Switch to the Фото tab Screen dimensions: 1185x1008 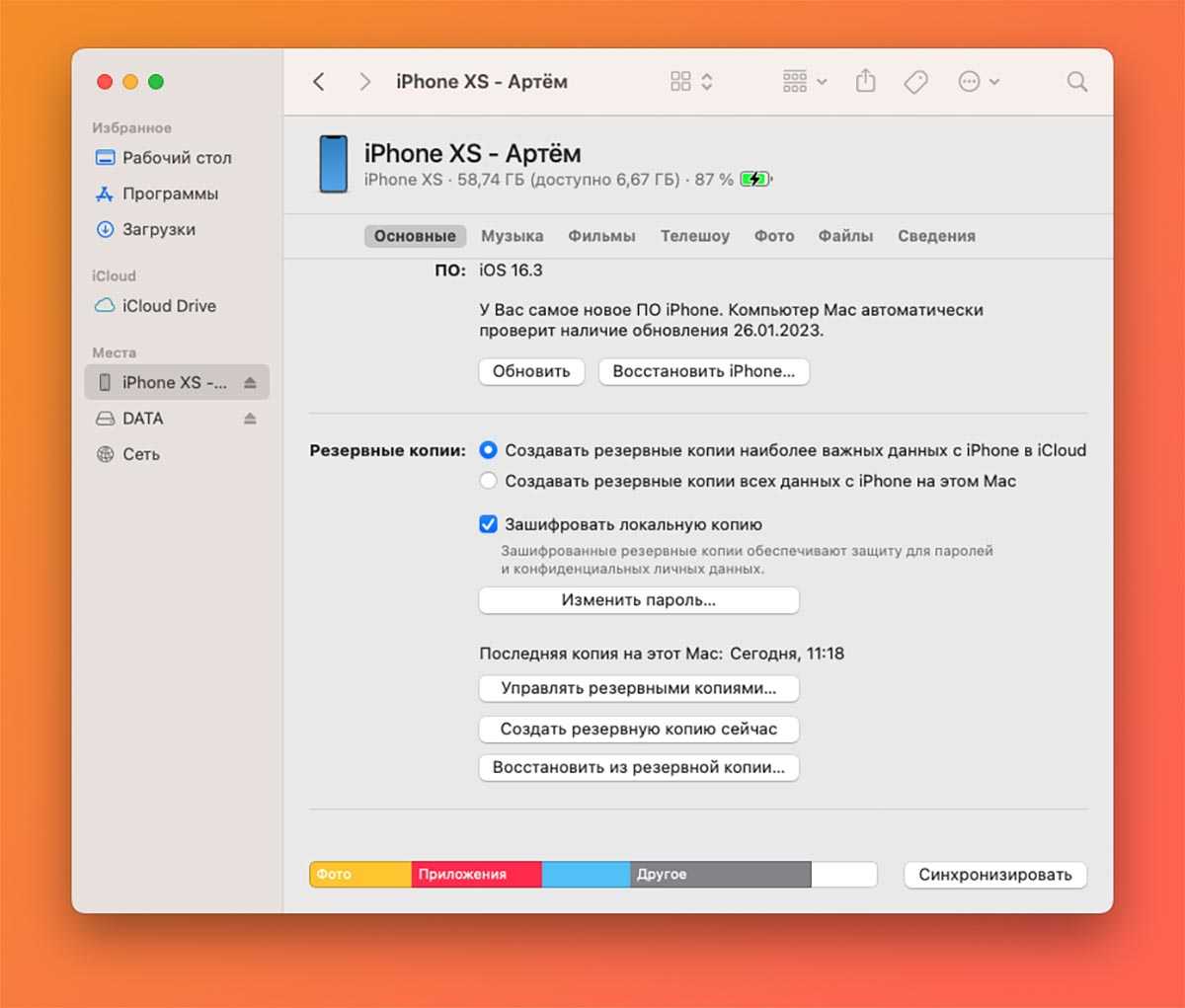[x=773, y=236]
